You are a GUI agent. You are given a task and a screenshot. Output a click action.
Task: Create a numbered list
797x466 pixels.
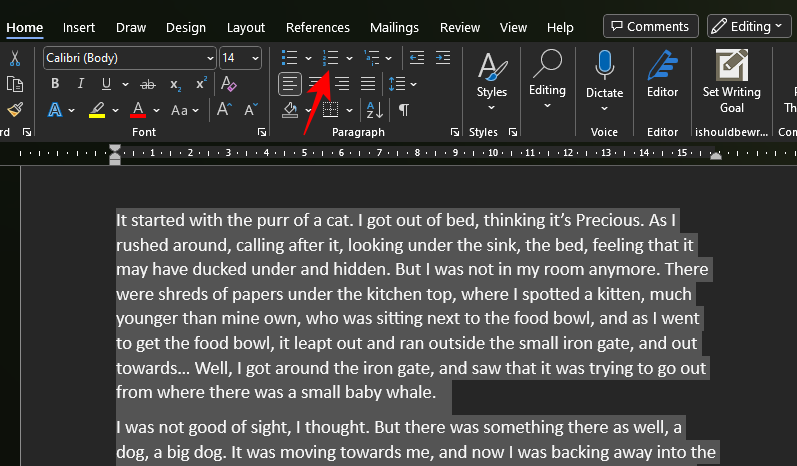[x=330, y=58]
